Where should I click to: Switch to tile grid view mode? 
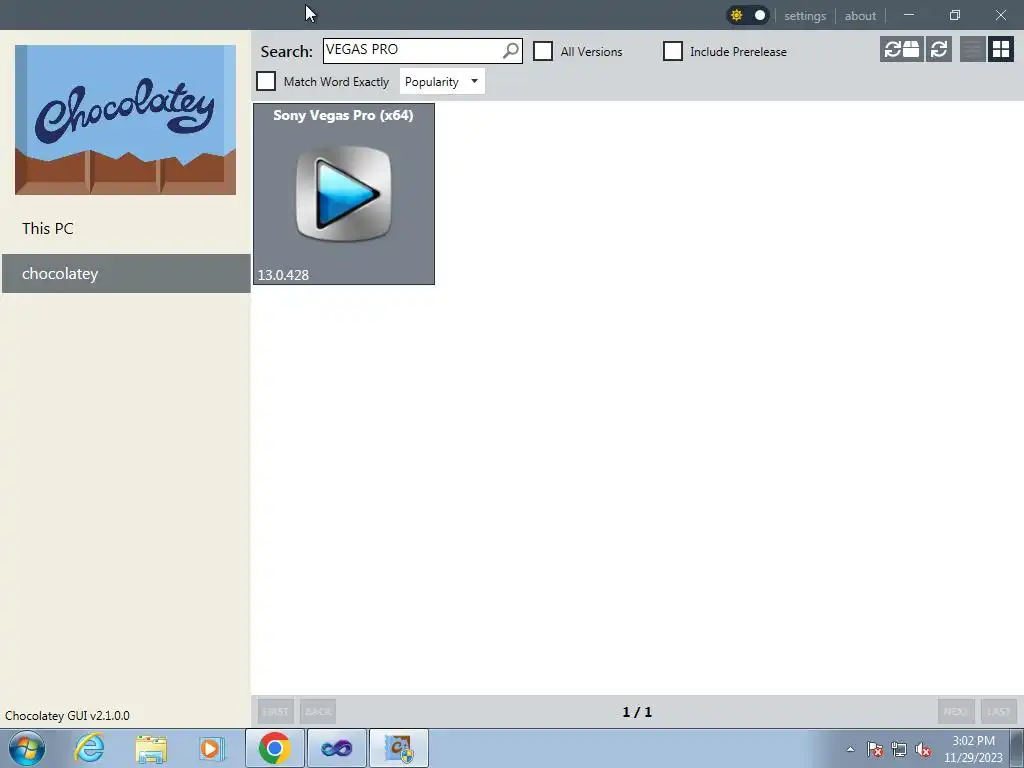pos(1000,49)
